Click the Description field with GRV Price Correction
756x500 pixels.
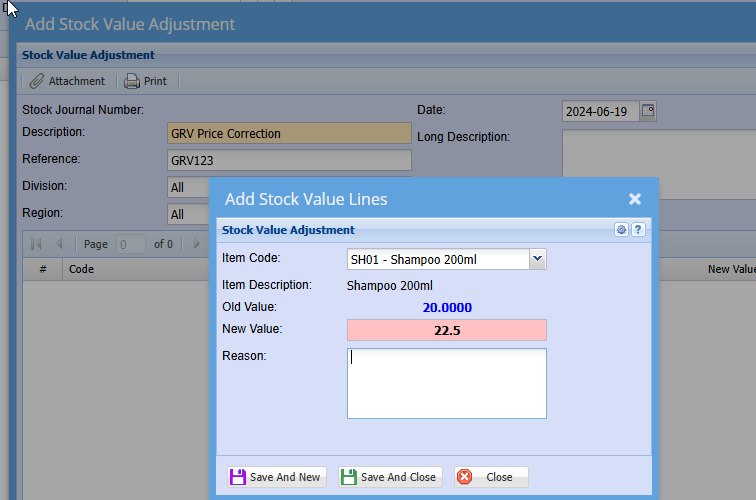[x=289, y=133]
